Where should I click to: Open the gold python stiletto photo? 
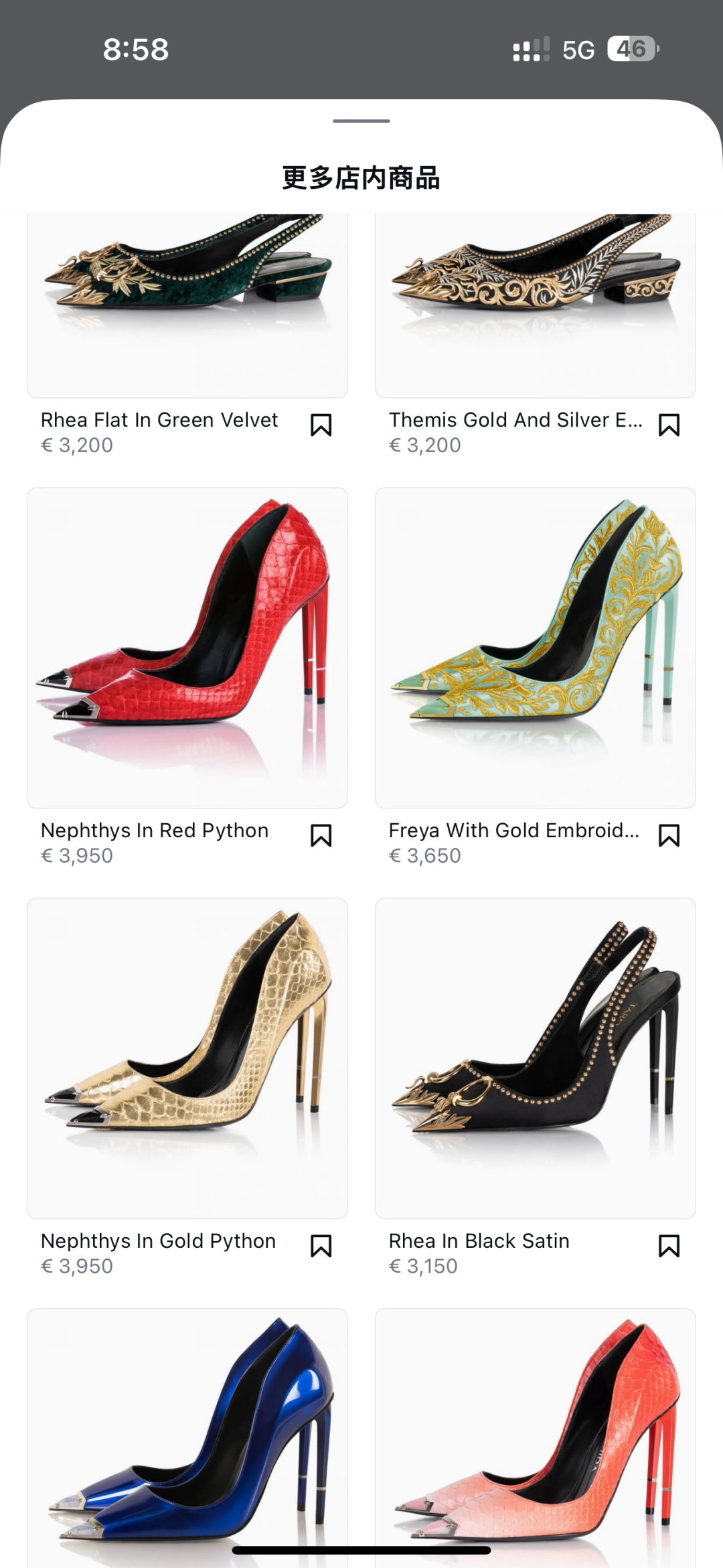pos(187,1058)
